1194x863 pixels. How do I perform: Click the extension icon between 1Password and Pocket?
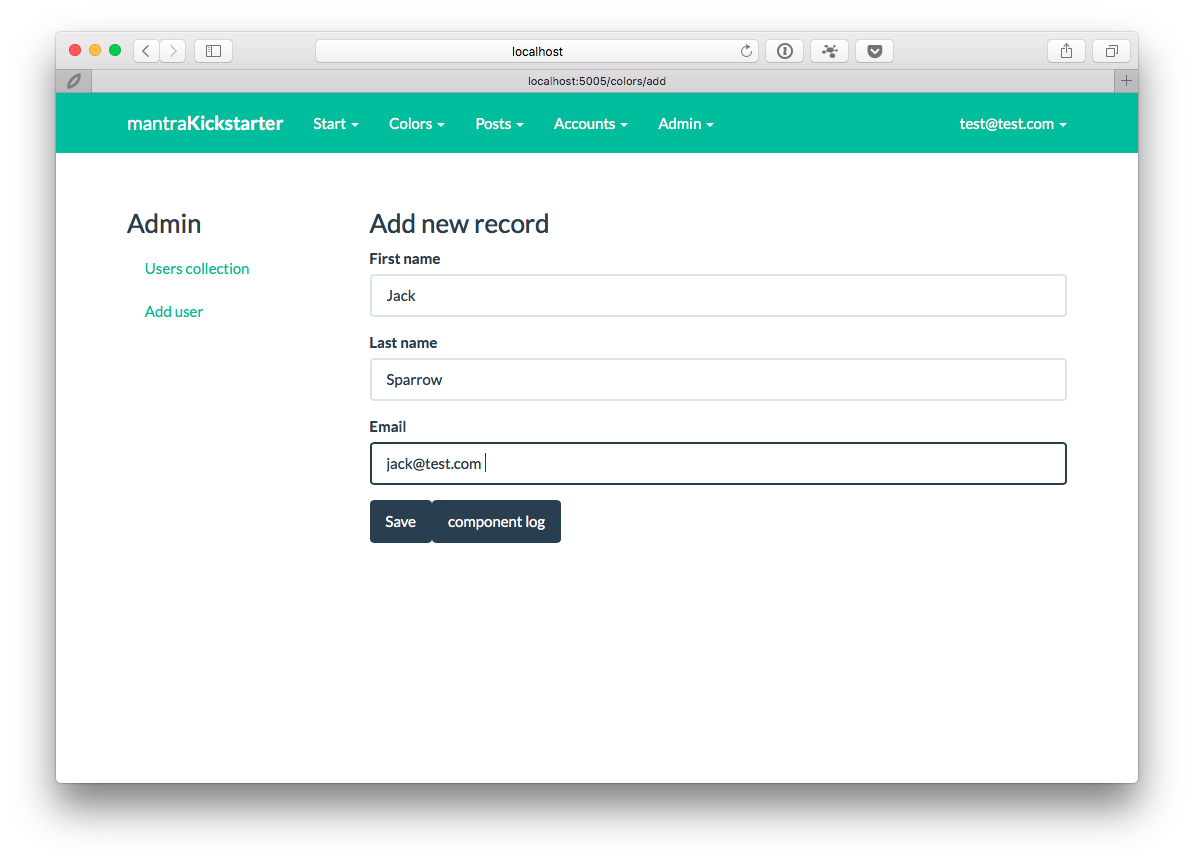pyautogui.click(x=829, y=51)
